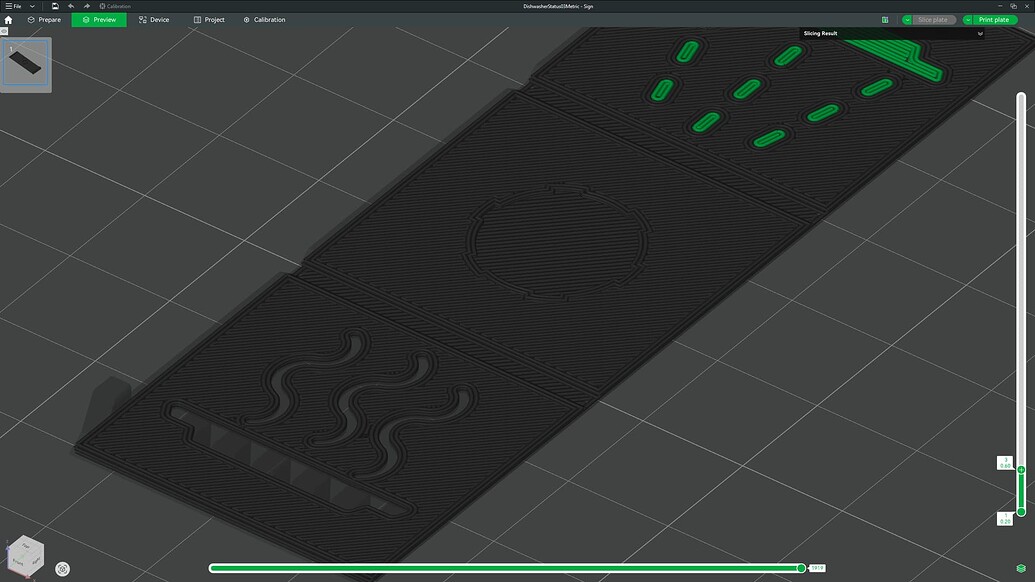Click the horizontal slider value label 5919

coord(817,568)
